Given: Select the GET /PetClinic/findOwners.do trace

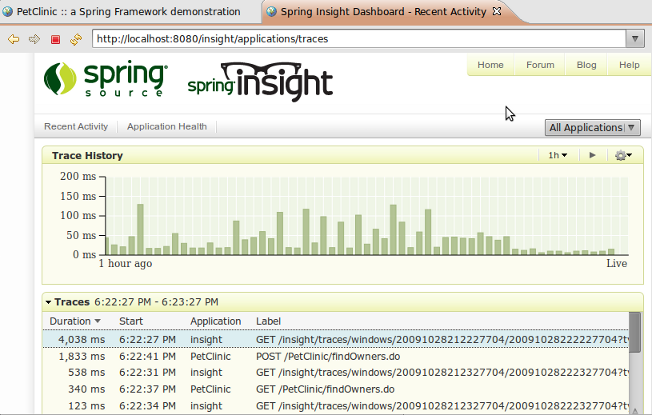Looking at the screenshot, I should pos(336,389).
